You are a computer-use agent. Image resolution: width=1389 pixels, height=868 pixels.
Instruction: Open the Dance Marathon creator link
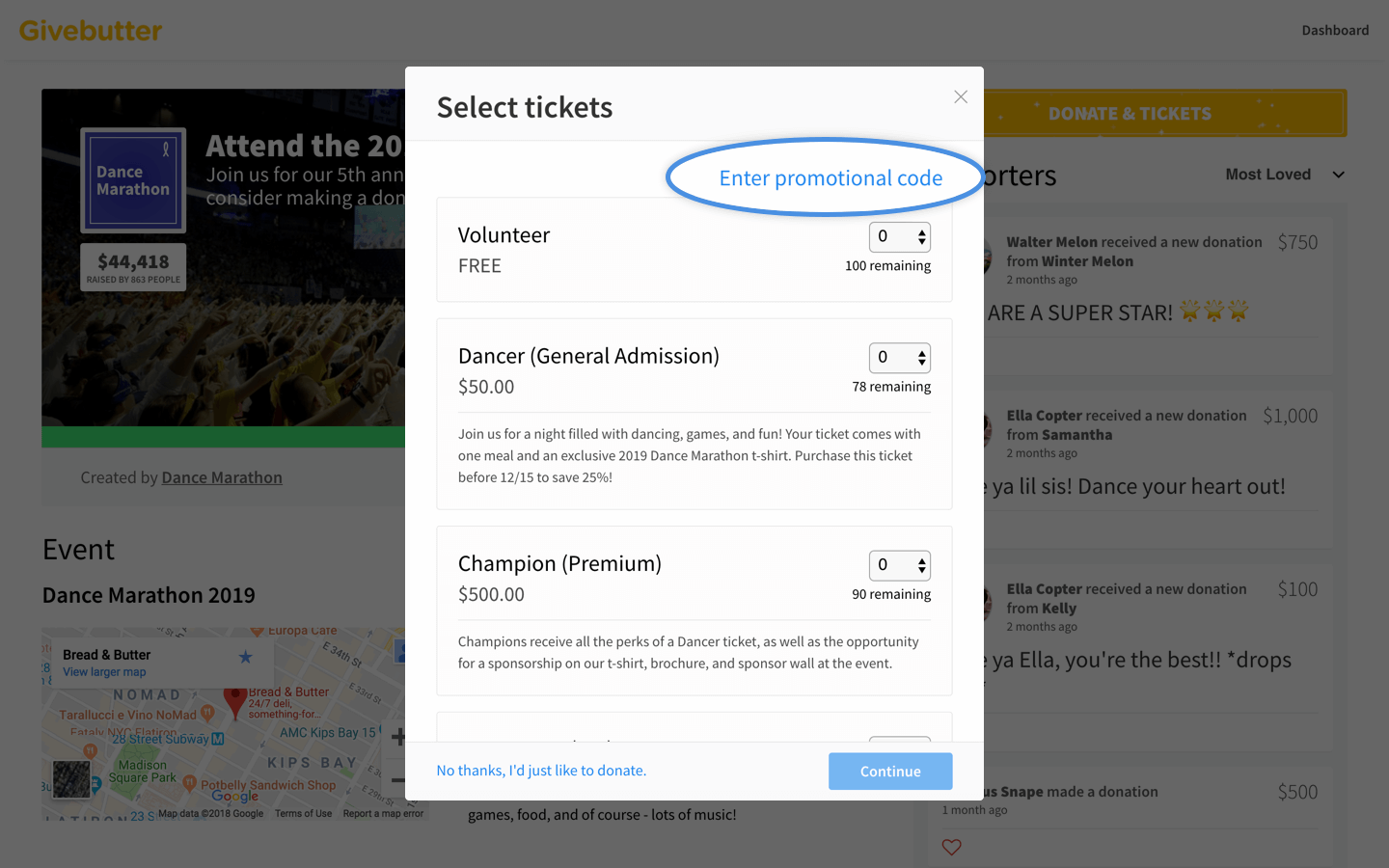222,477
